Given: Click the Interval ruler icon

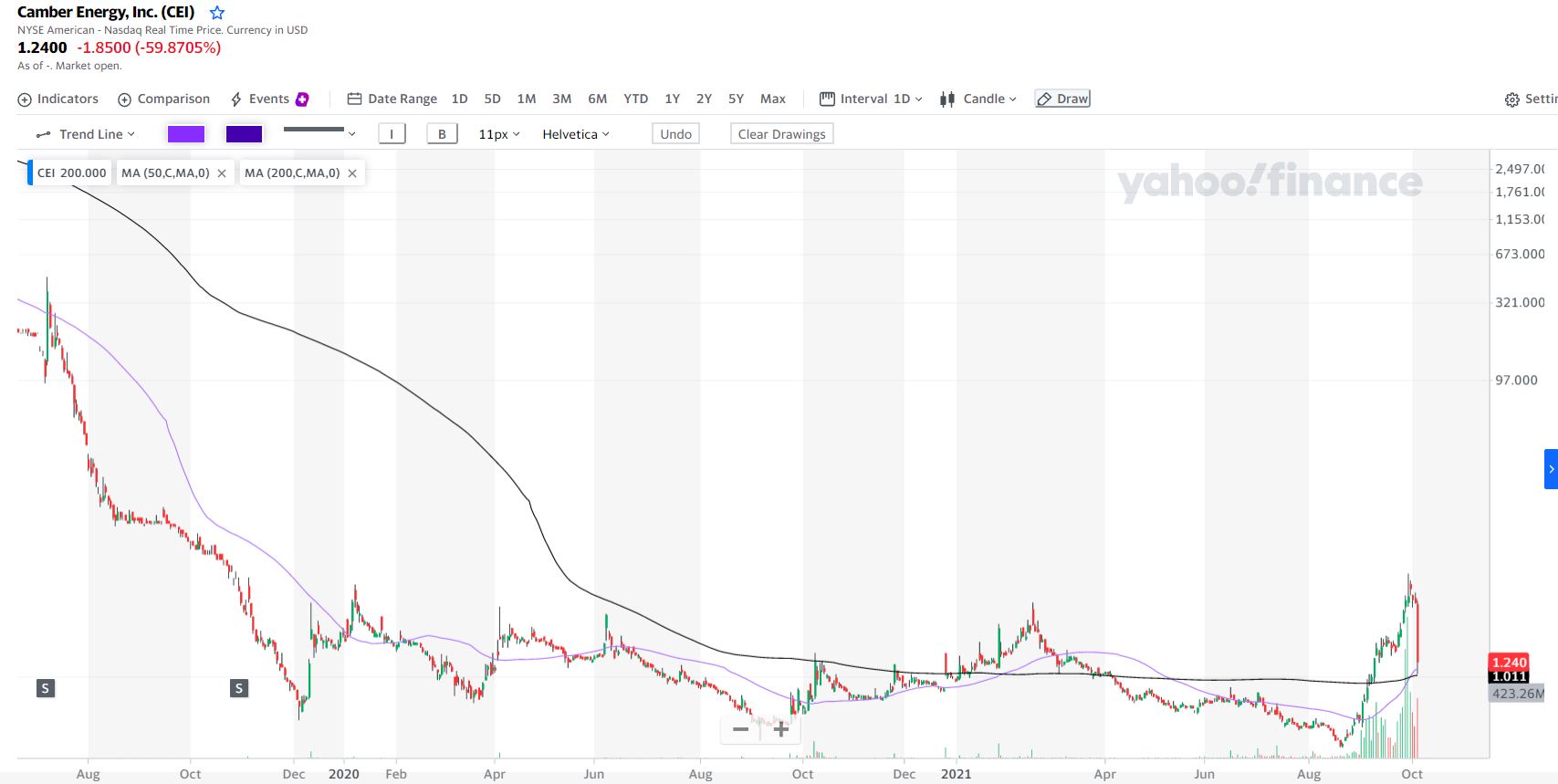Looking at the screenshot, I should click(827, 99).
